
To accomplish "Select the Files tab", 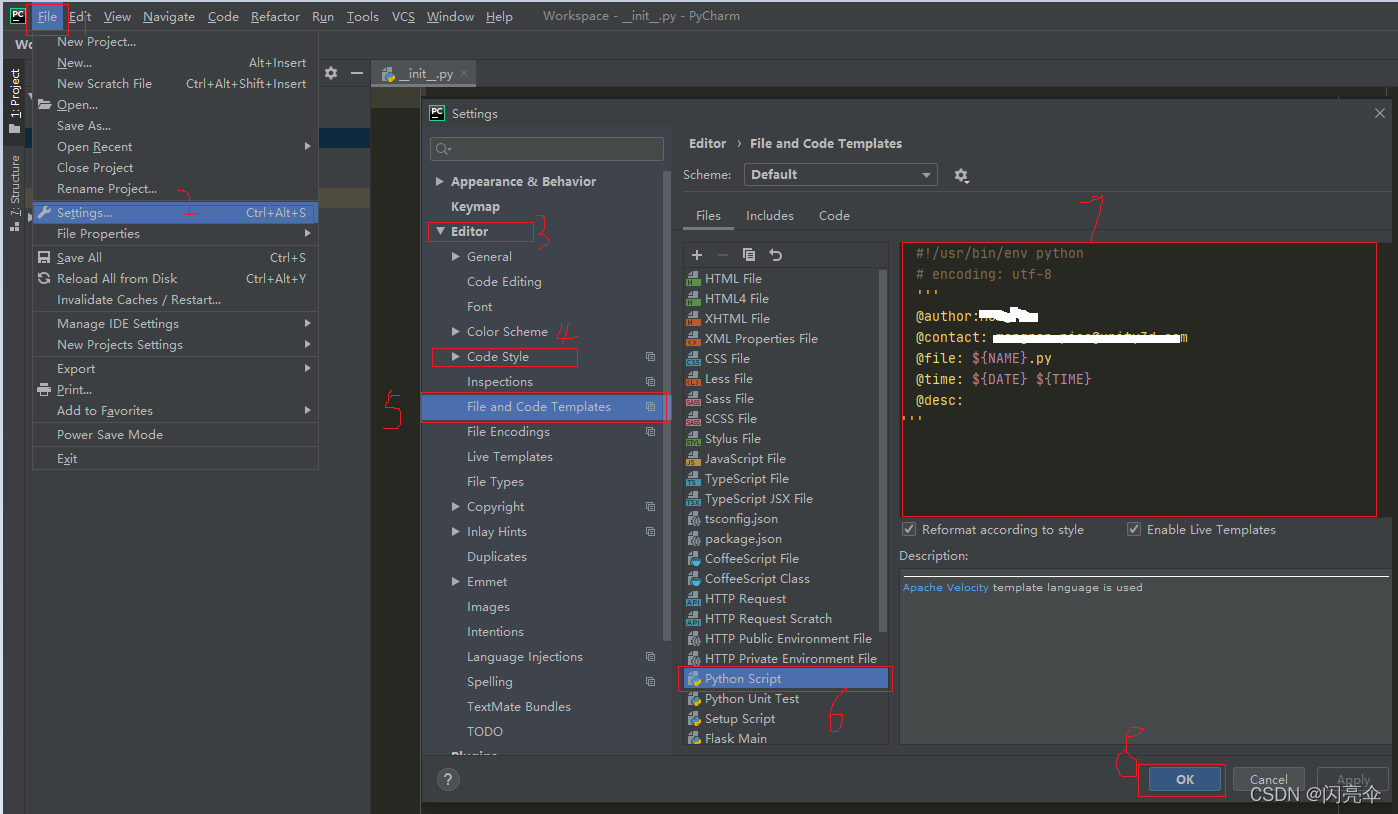I will 708,216.
